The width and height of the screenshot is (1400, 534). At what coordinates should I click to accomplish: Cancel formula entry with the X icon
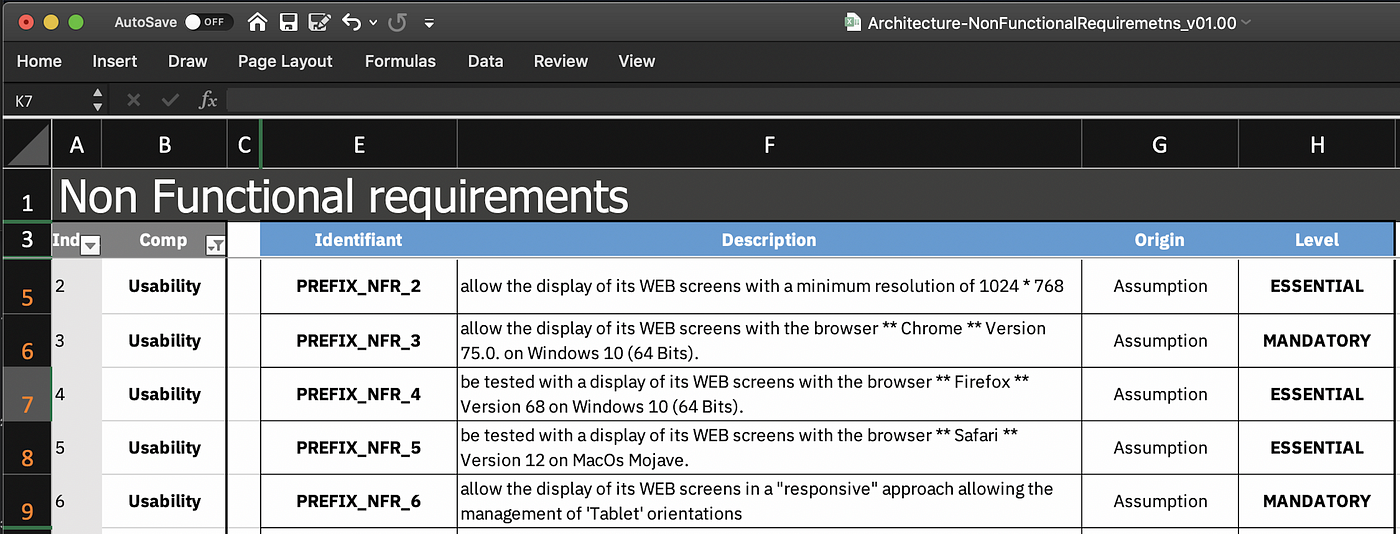[134, 99]
